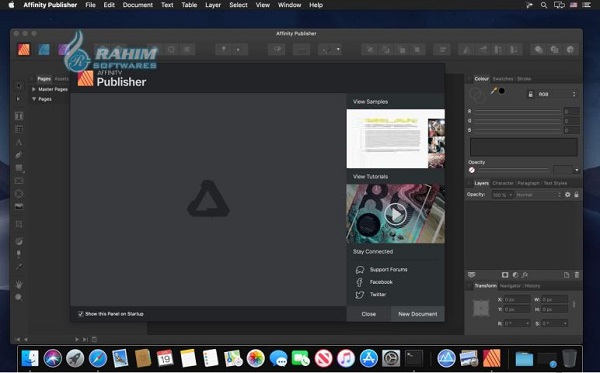
Task: Select the Rectangle shape tool
Action: [19, 168]
